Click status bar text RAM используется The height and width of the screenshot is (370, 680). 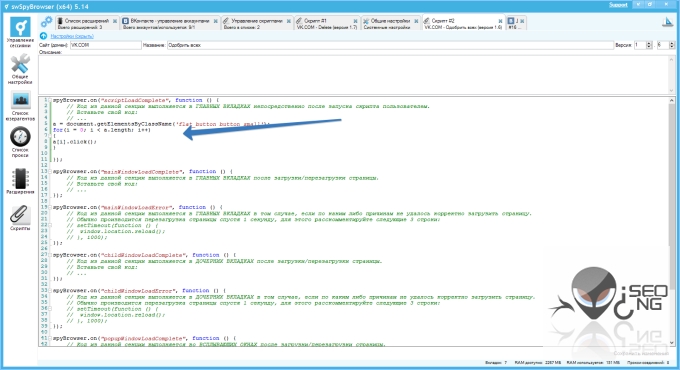pos(593,363)
